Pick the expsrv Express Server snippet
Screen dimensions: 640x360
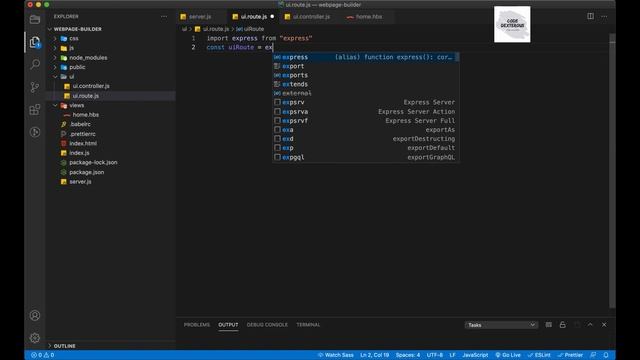point(366,102)
